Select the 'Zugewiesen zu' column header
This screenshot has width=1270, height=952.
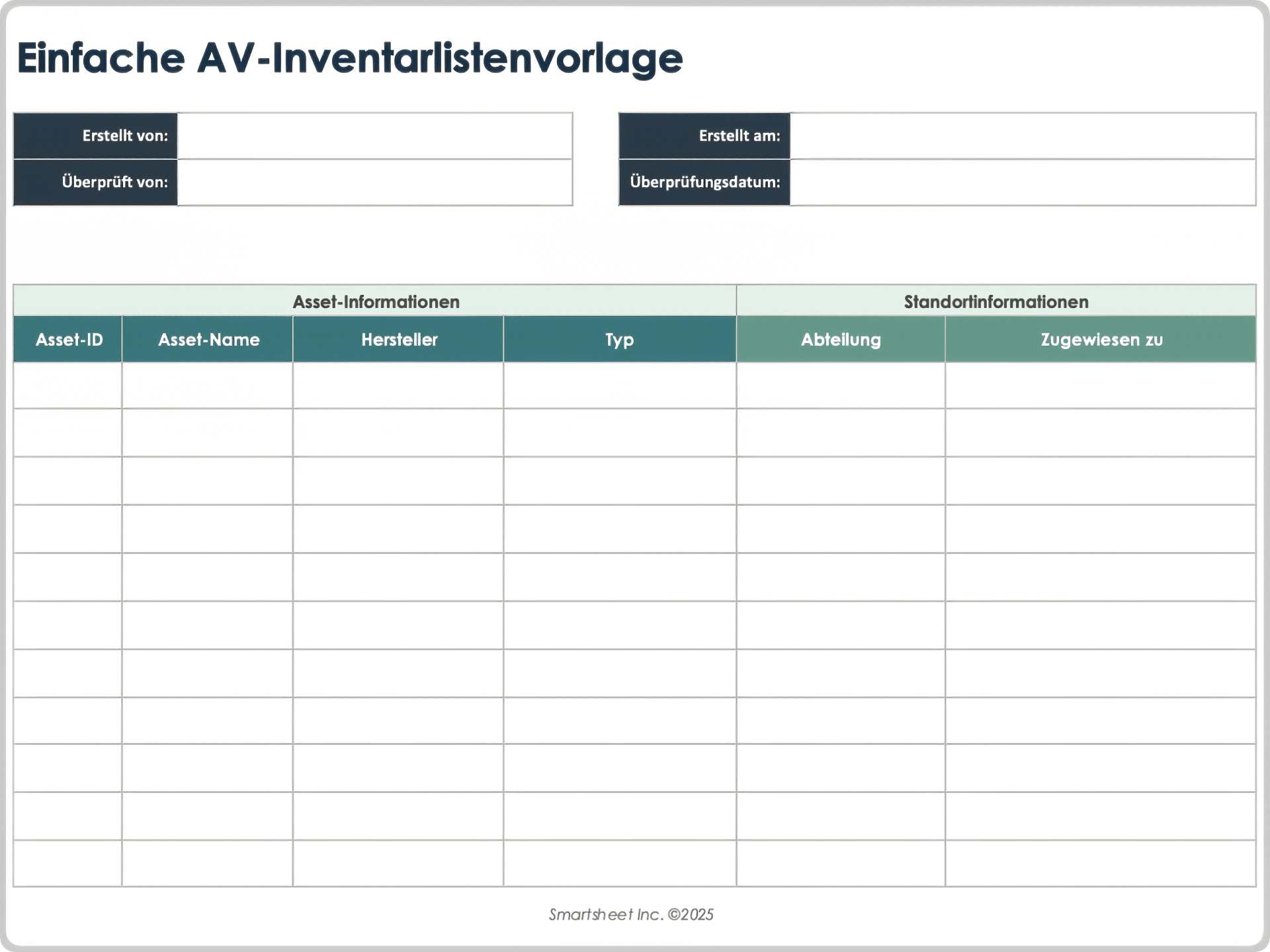pos(1101,339)
